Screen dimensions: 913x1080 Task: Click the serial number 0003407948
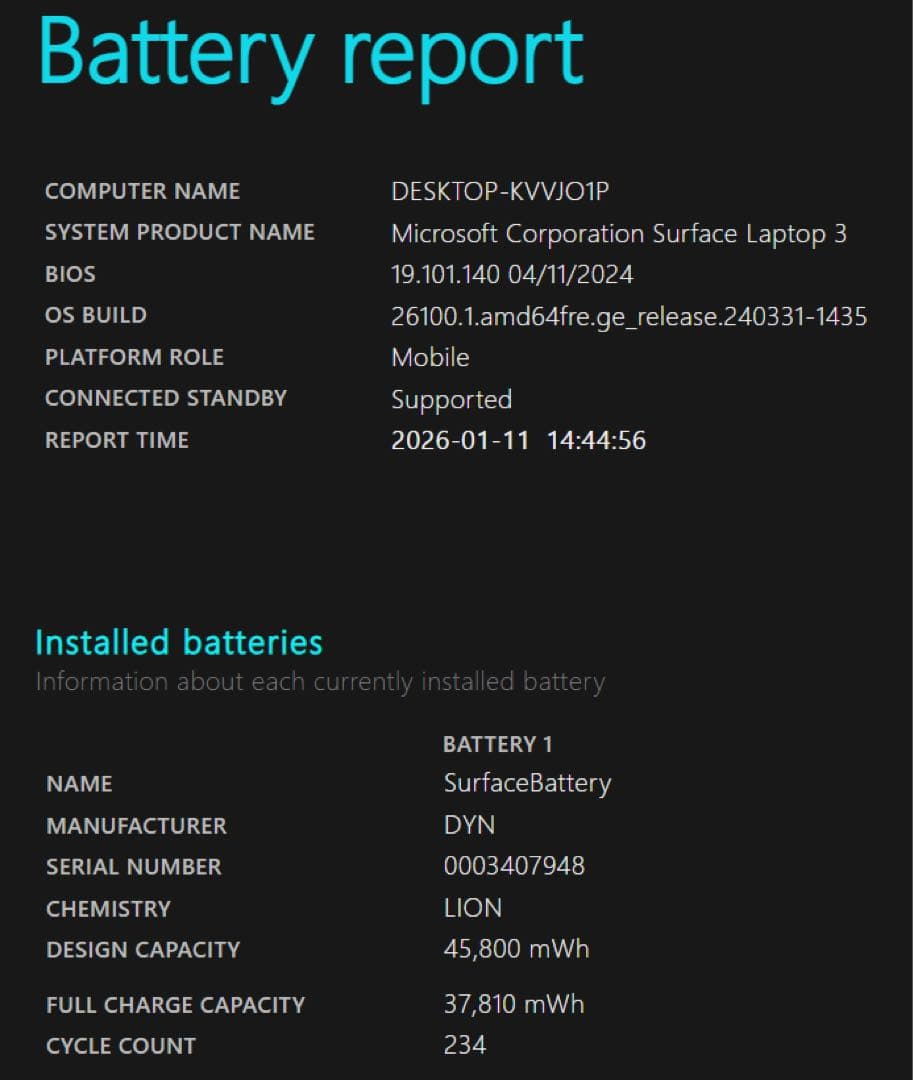click(514, 866)
